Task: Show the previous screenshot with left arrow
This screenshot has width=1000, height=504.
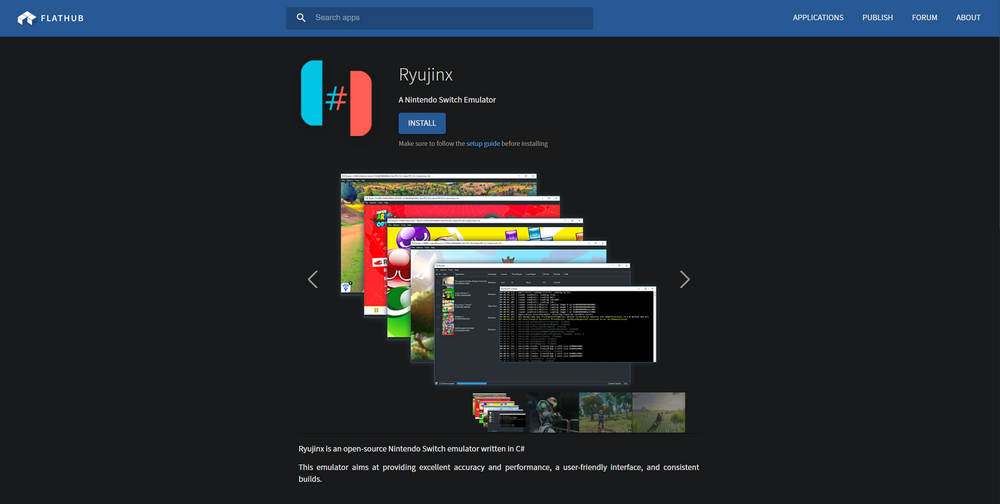Action: coord(312,279)
